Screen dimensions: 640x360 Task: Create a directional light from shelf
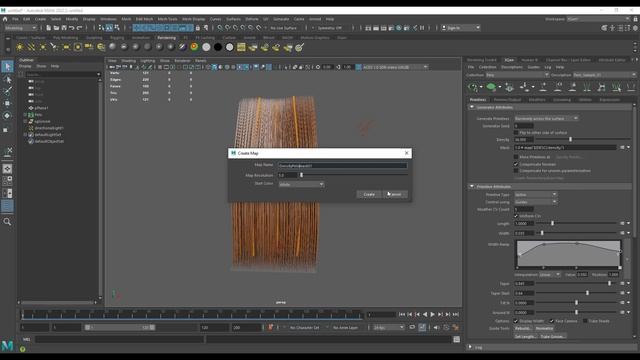(x=31, y=47)
